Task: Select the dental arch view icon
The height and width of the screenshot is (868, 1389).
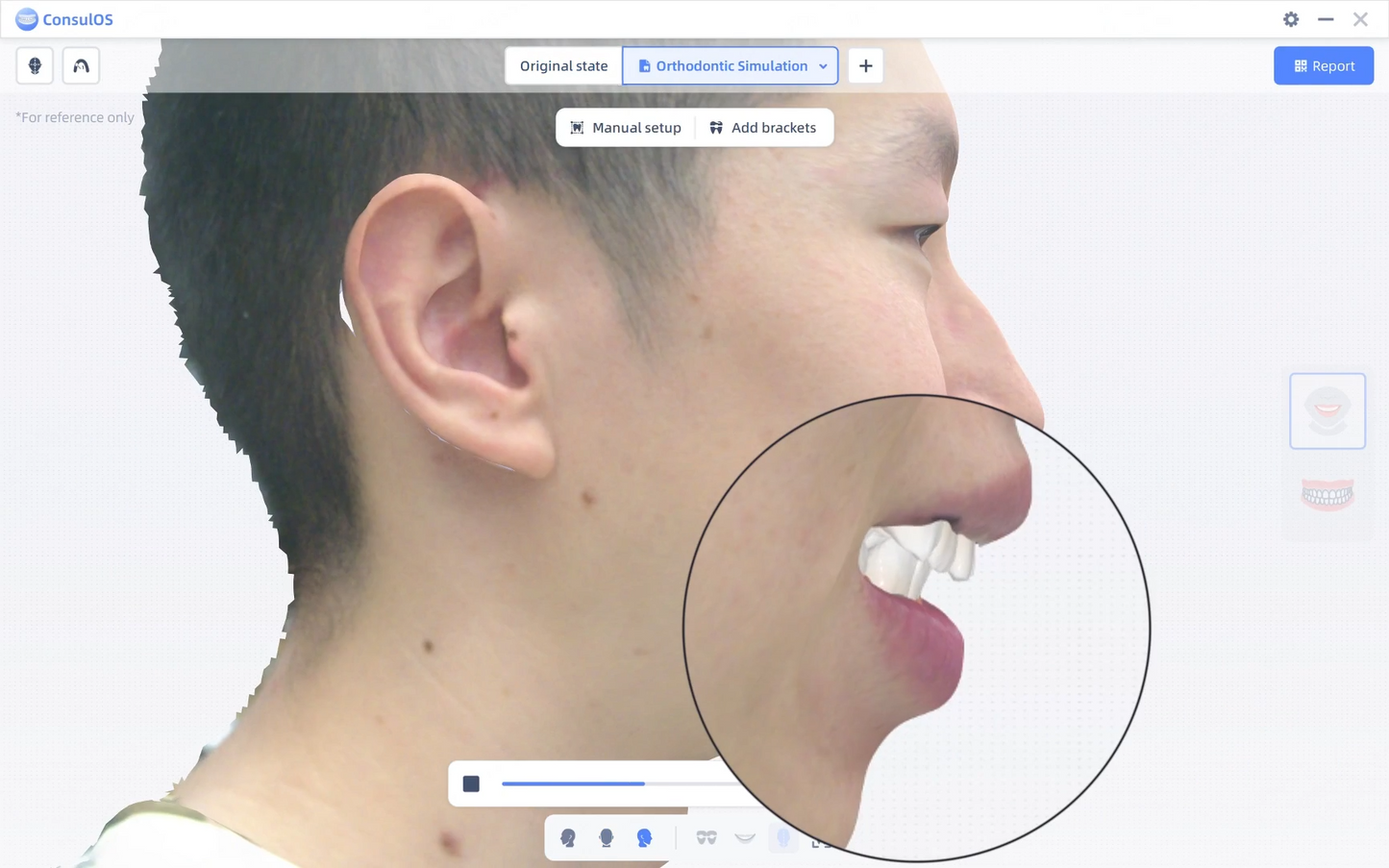Action: point(81,65)
